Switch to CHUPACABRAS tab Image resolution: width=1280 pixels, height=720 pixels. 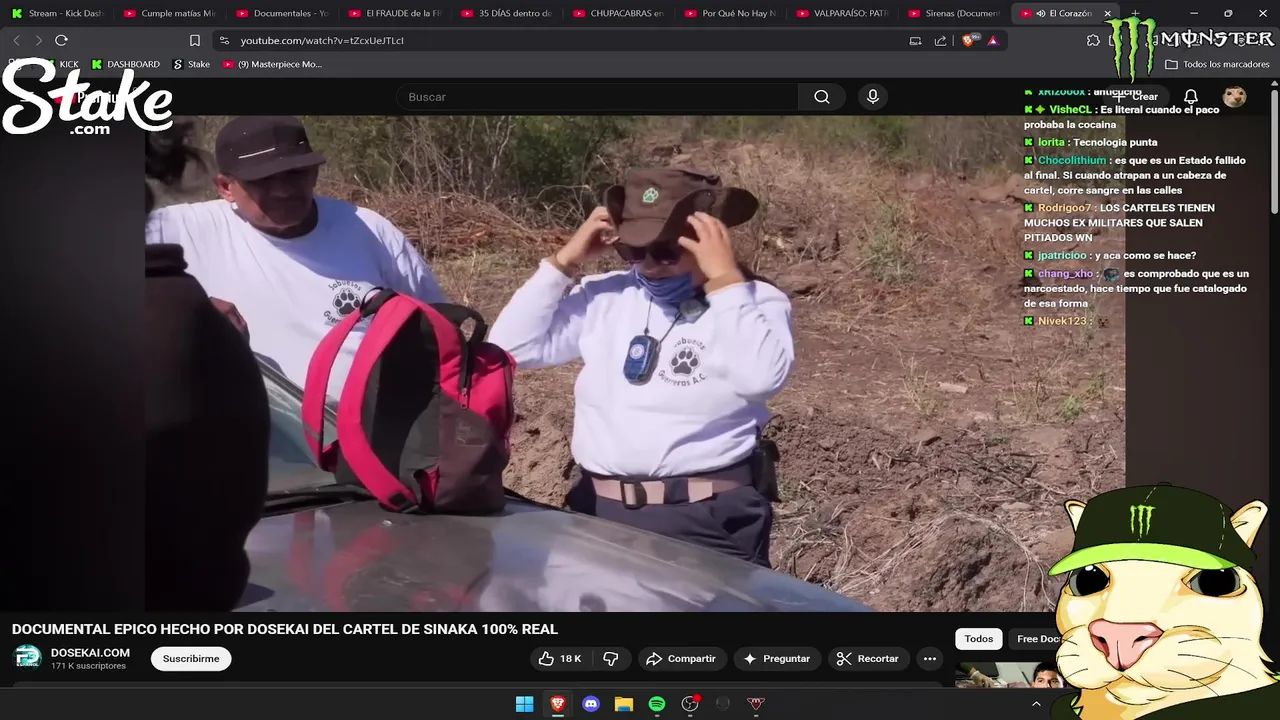(618, 13)
